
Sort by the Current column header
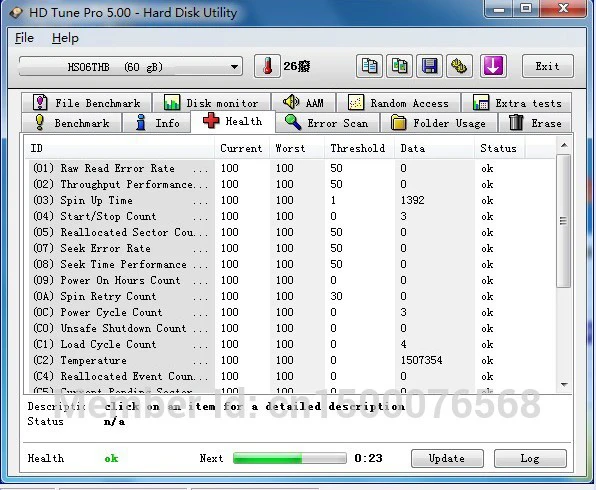click(242, 148)
